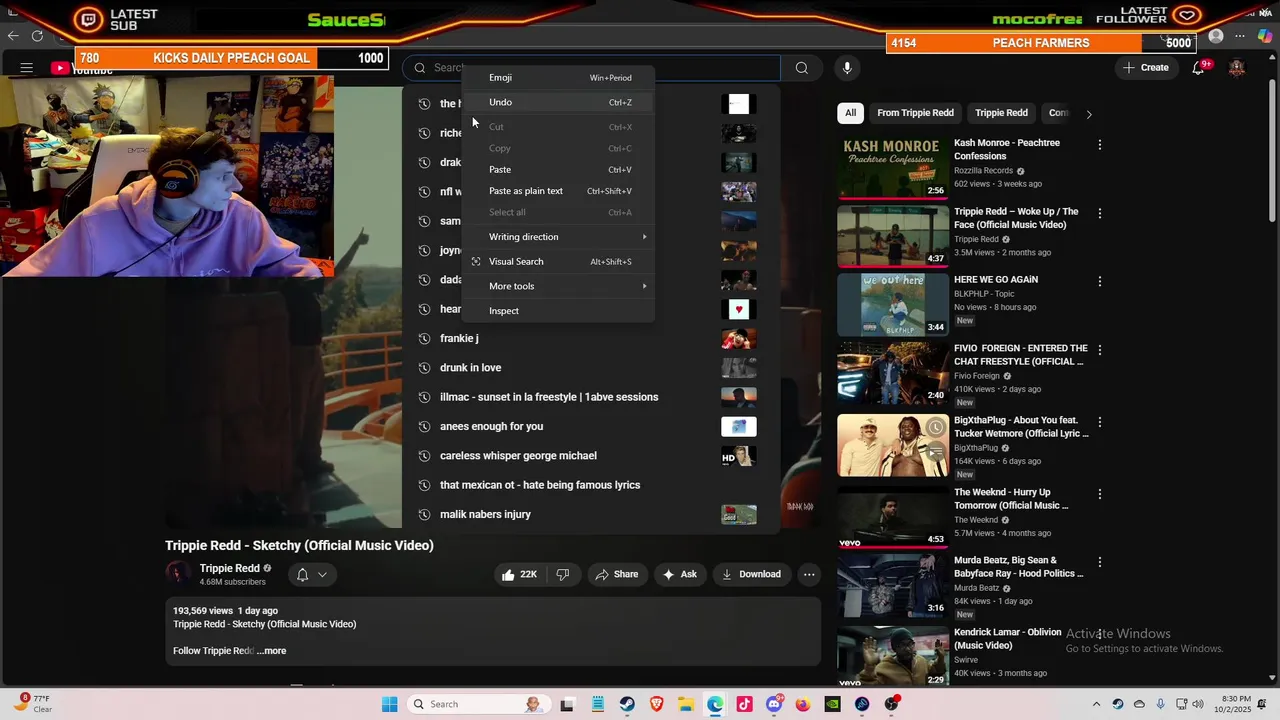
Task: Open subscription notification bell dropdown
Action: pyautogui.click(x=312, y=575)
